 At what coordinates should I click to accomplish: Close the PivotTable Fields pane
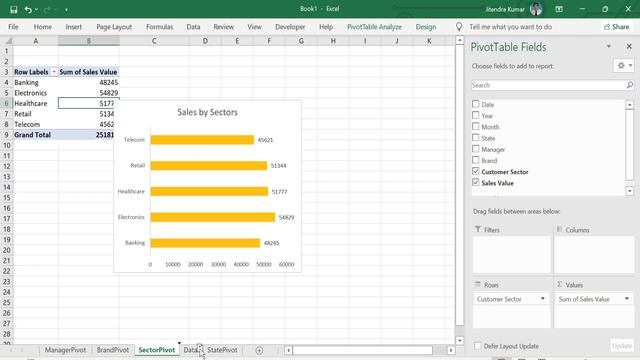[x=629, y=47]
